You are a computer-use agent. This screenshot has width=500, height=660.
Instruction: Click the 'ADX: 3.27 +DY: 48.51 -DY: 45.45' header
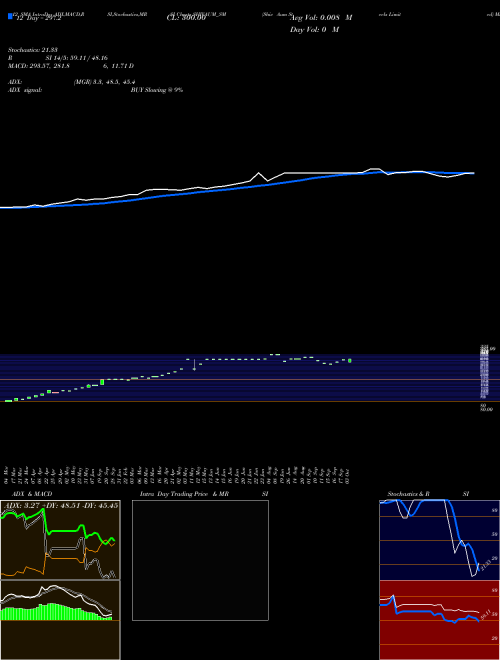pyautogui.click(x=60, y=505)
